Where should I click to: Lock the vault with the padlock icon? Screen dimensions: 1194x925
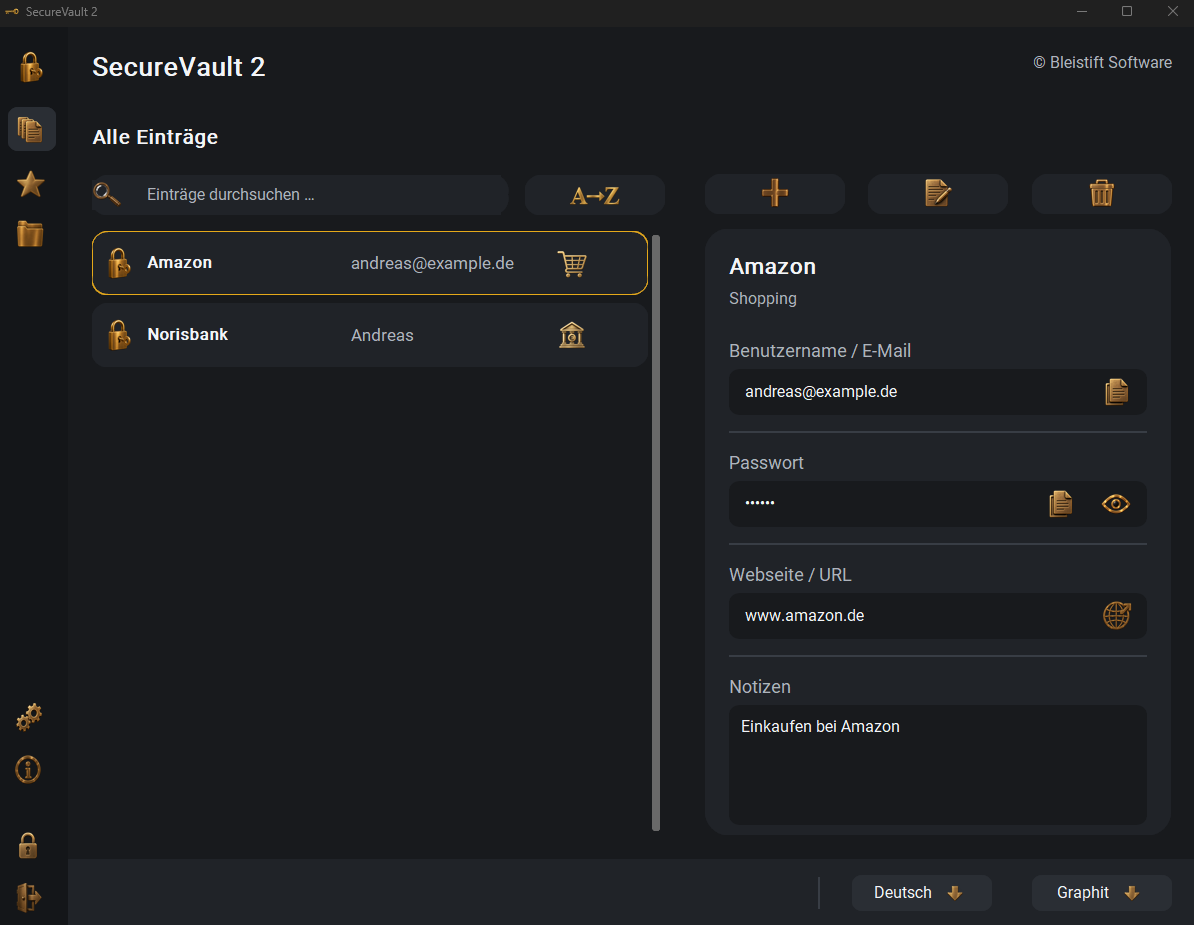click(28, 845)
